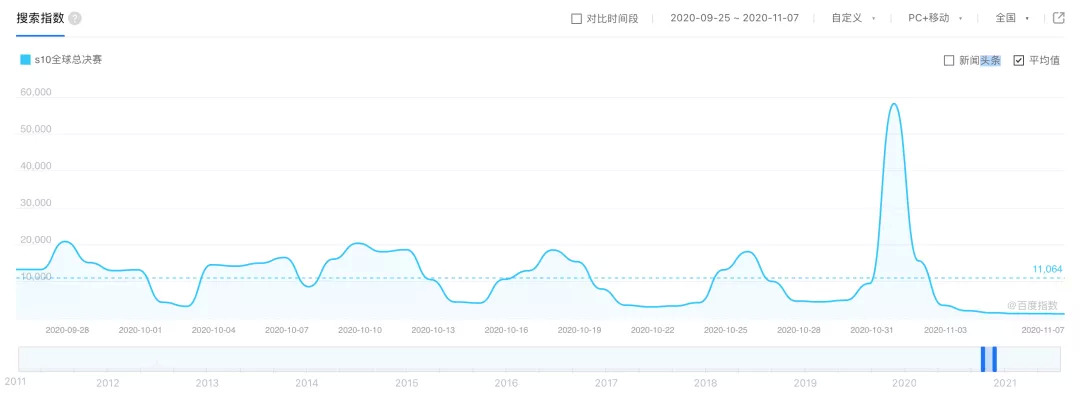
Task: Click the 11,064 average value label
Action: click(x=1046, y=269)
